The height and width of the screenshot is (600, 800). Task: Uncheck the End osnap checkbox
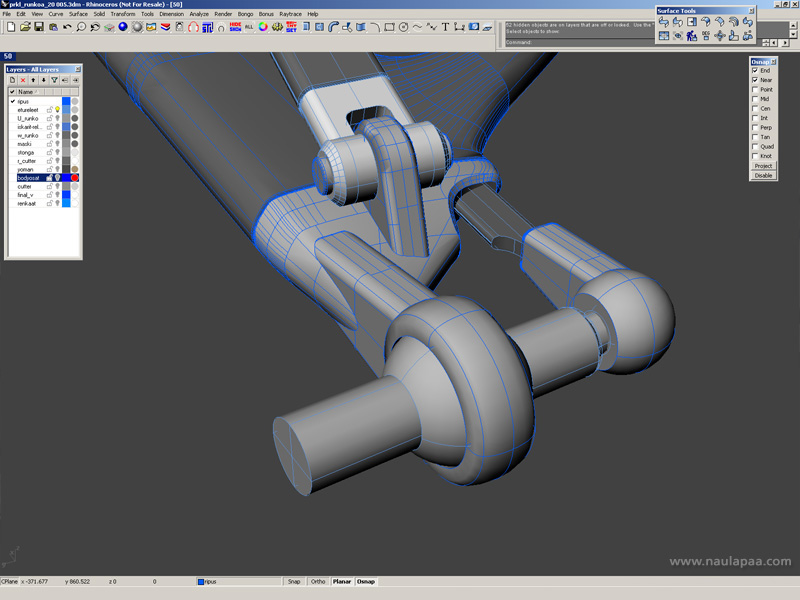tap(755, 71)
